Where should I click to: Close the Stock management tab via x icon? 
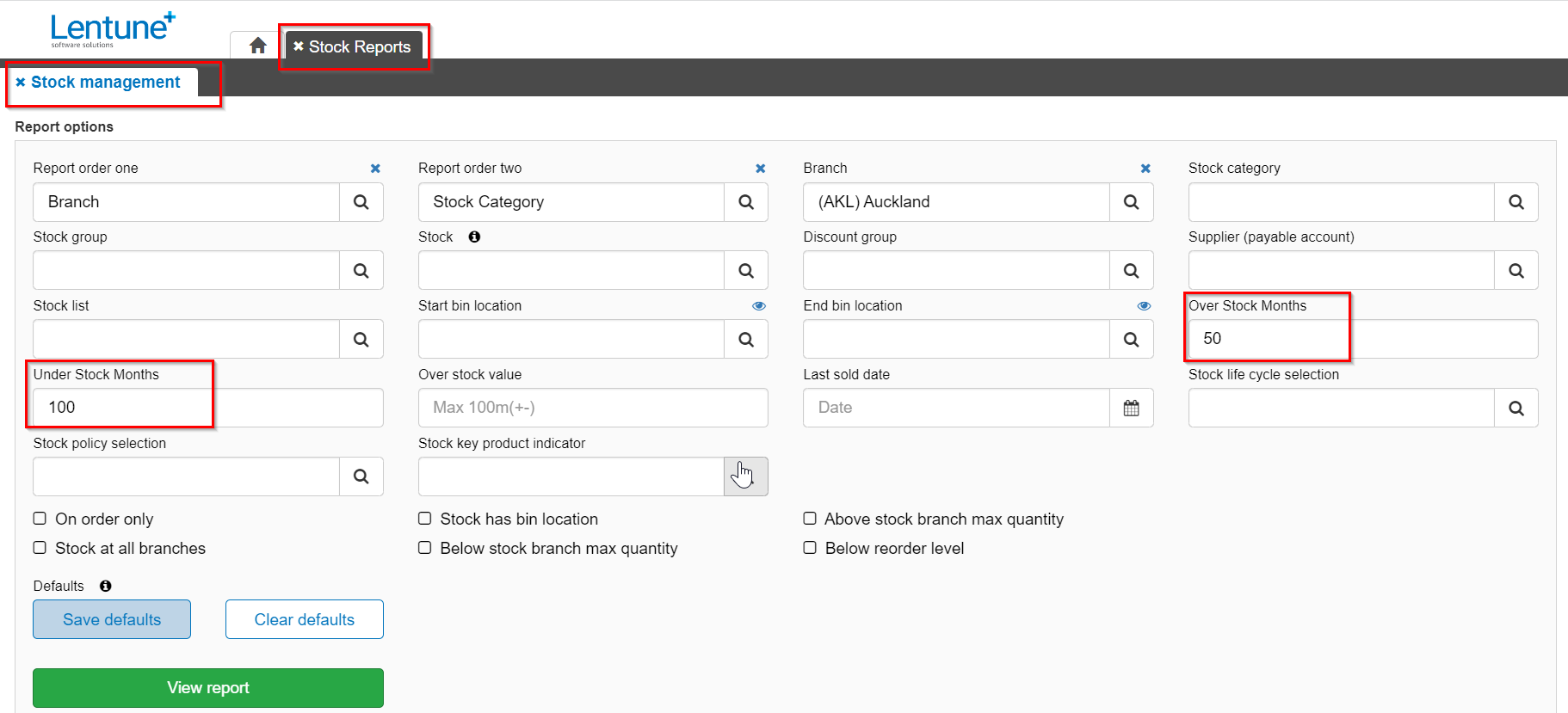coord(21,83)
